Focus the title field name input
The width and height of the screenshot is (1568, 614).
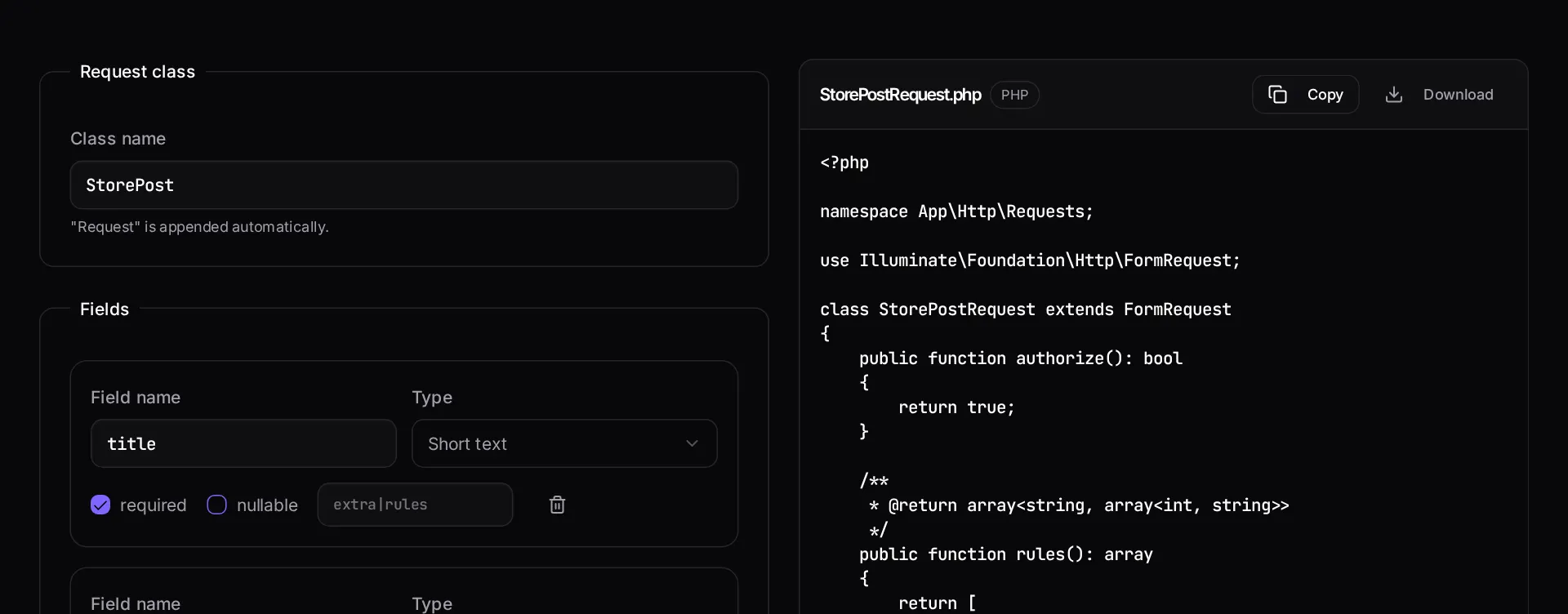[x=243, y=443]
